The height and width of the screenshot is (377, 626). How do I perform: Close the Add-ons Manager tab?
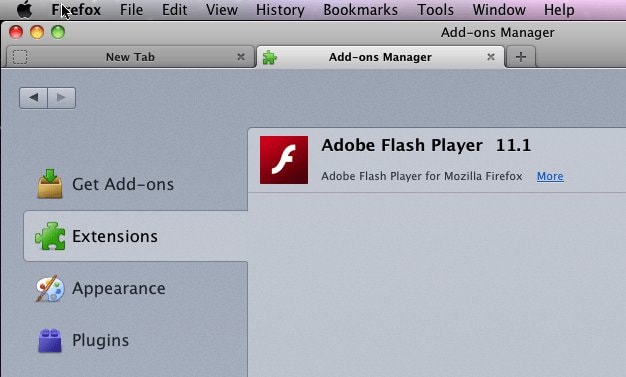[491, 57]
